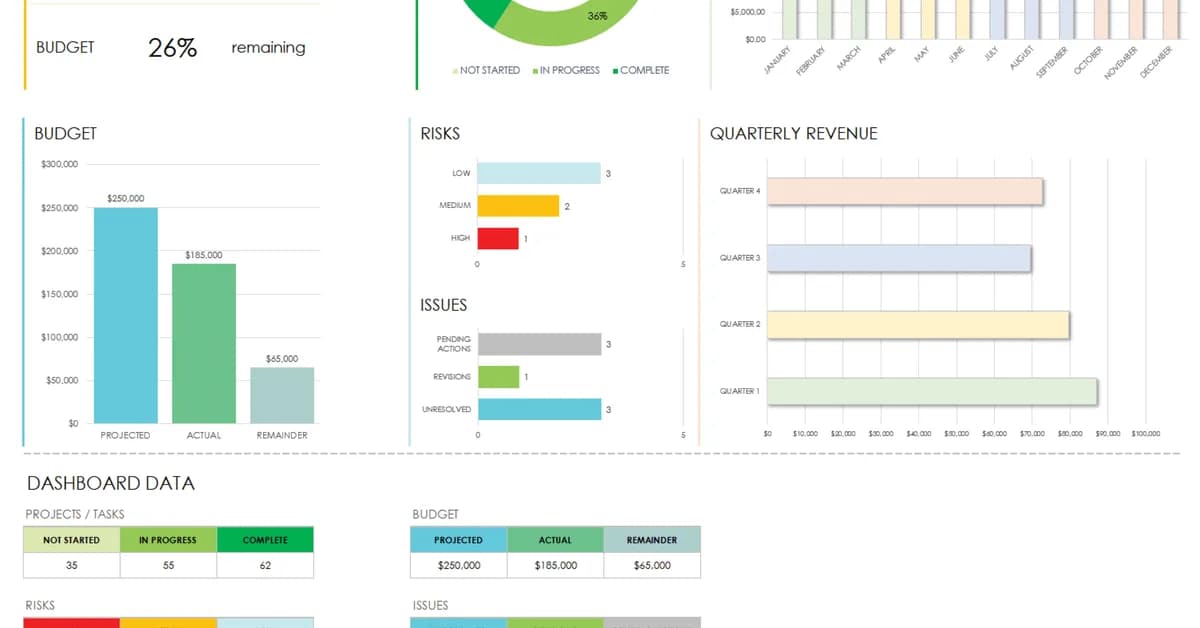The image size is (1200, 628).
Task: Select the ACTUAL bar in the Budget chart
Action: coord(204,340)
